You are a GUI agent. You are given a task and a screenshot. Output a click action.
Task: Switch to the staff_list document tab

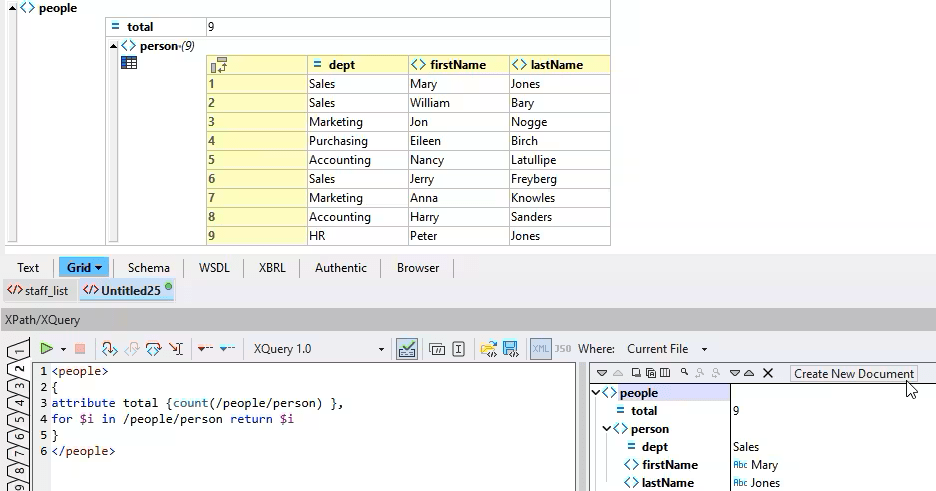39,291
